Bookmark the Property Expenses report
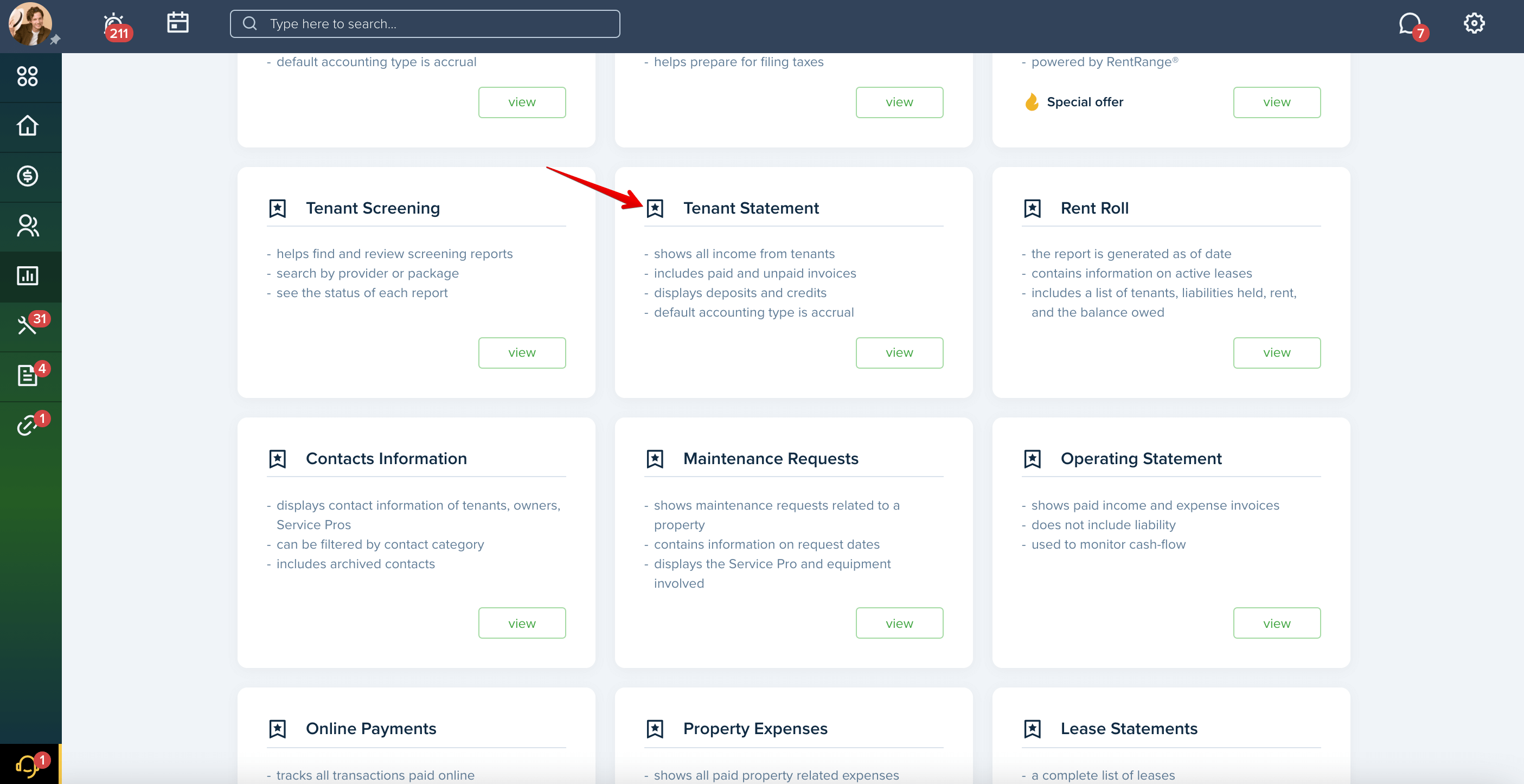 655,729
